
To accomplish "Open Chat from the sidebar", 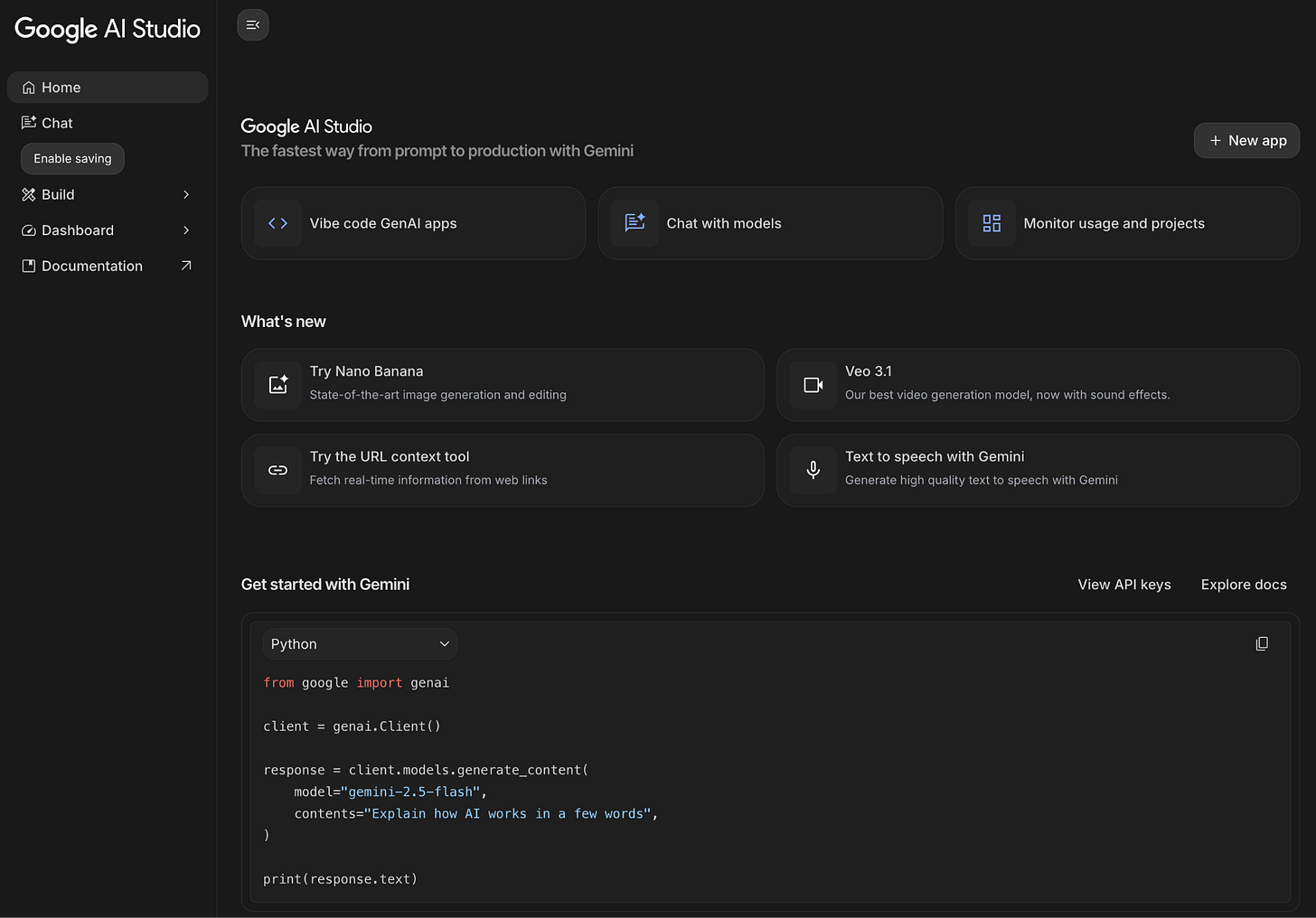I will pos(108,123).
